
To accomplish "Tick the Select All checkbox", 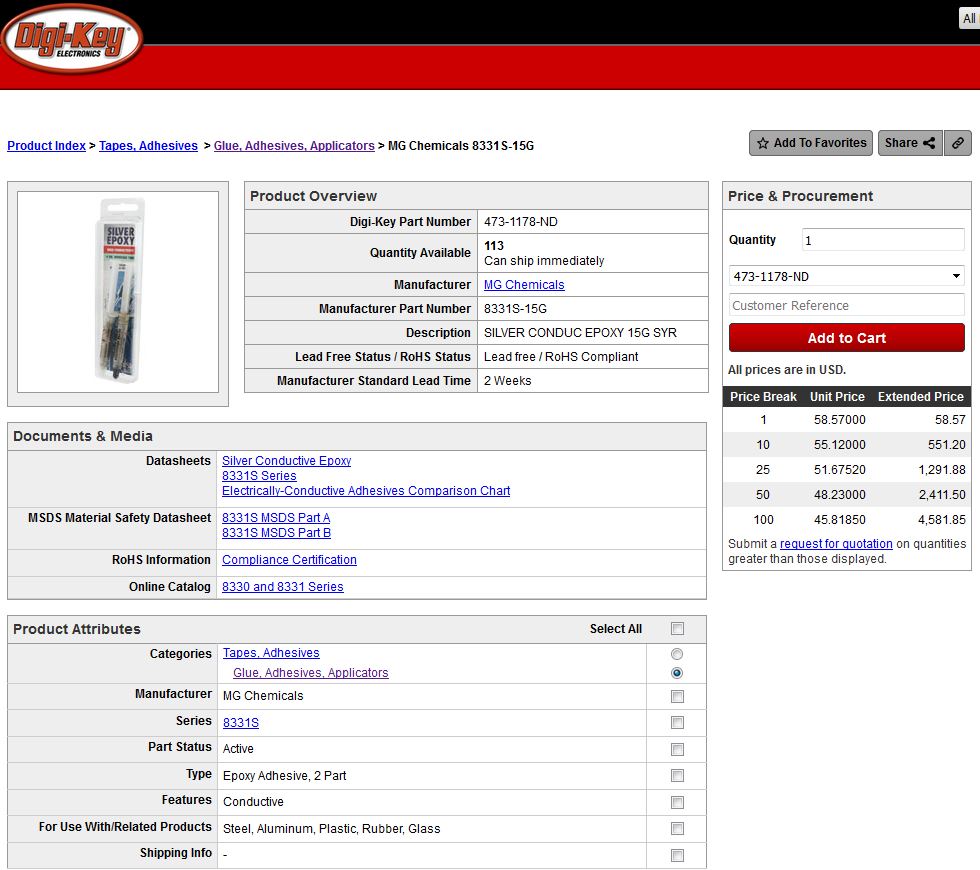I will pos(677,629).
